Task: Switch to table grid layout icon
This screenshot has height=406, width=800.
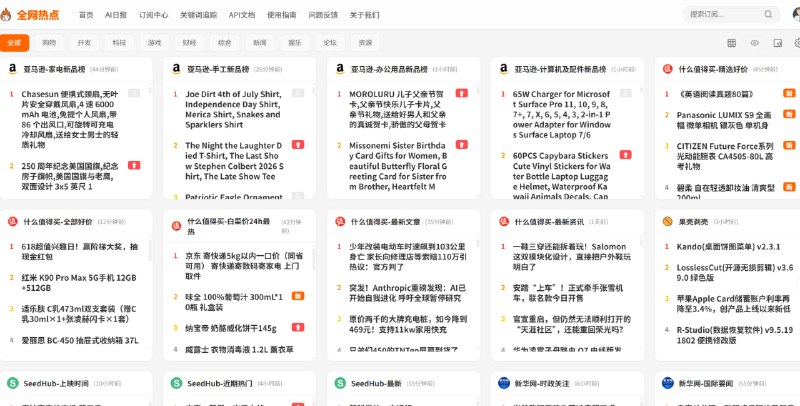Action: coord(731,43)
